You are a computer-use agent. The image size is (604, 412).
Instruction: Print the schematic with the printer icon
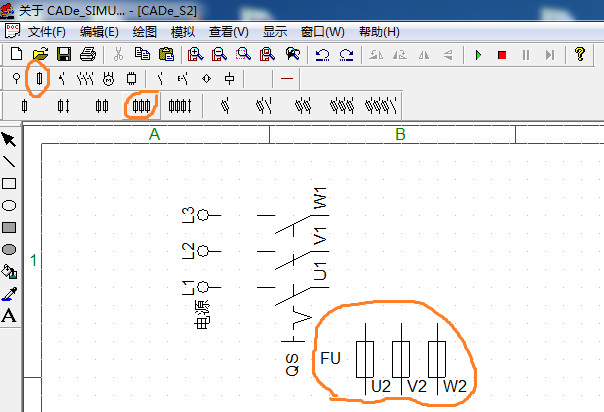88,54
